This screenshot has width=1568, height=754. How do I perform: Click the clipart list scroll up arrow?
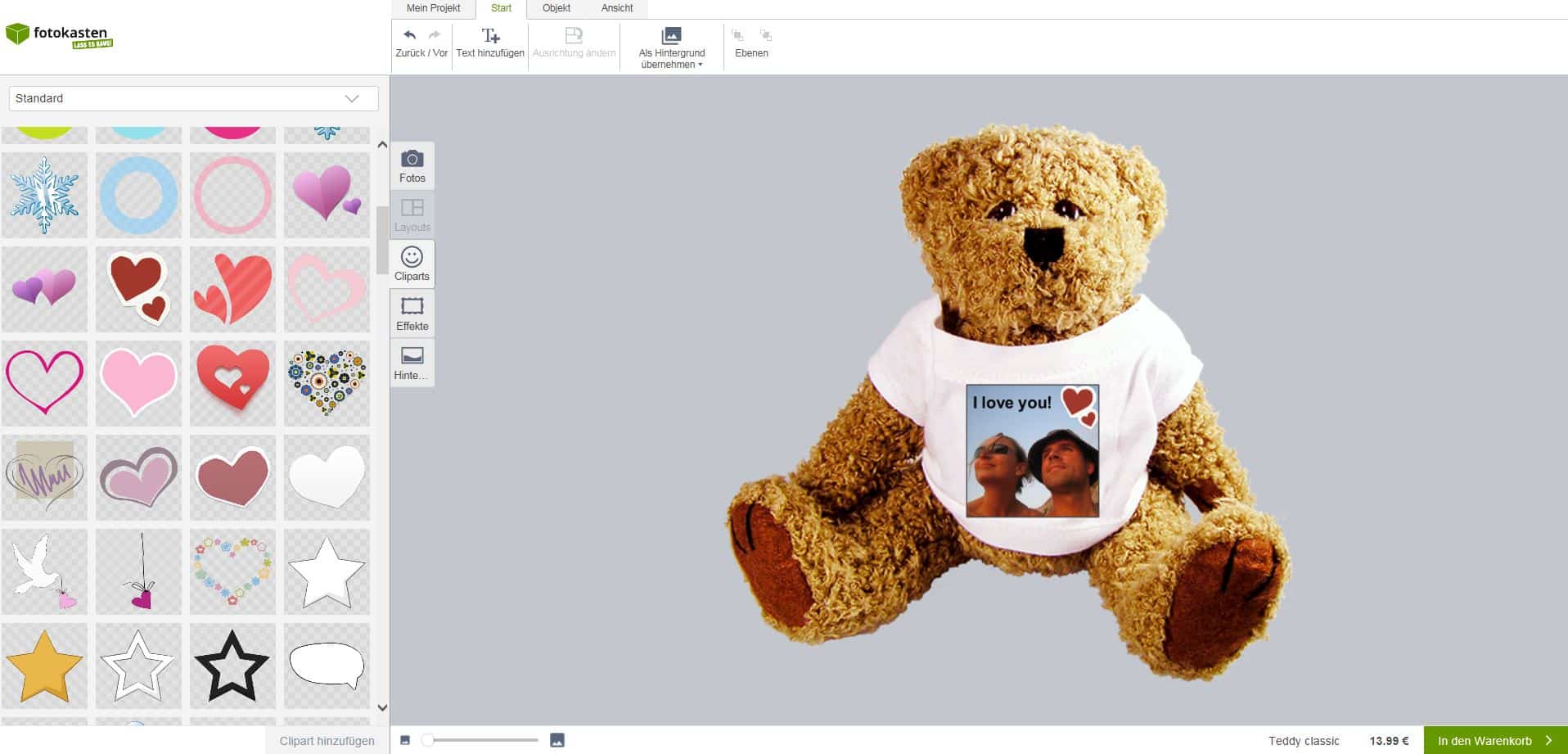(x=382, y=144)
